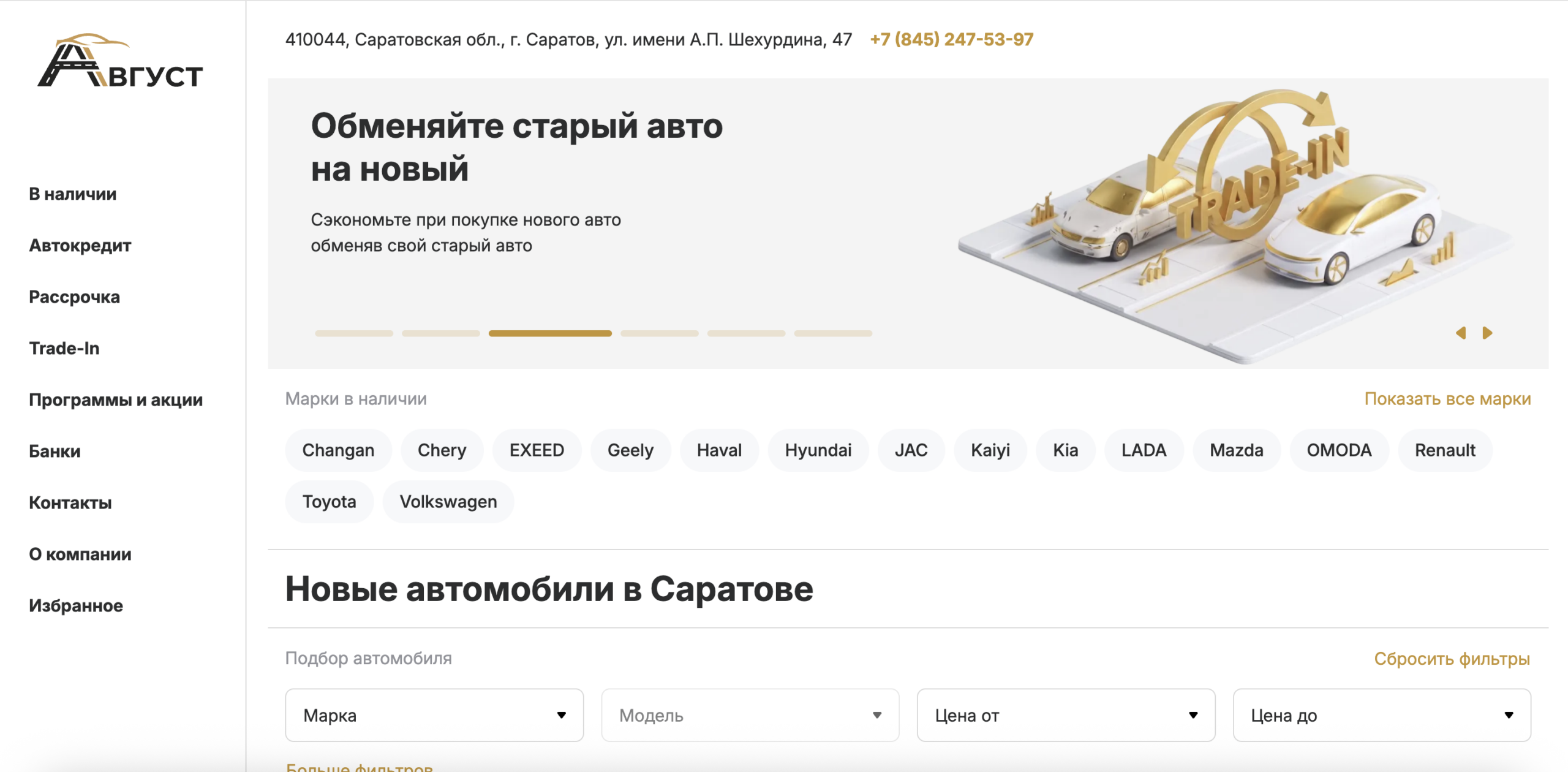This screenshot has height=772, width=1568.
Task: Select Volkswagen brand chip
Action: [x=448, y=502]
